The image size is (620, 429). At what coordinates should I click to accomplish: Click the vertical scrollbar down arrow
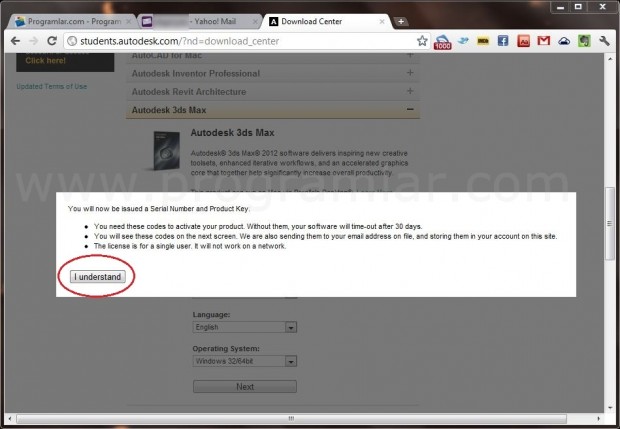[609, 407]
